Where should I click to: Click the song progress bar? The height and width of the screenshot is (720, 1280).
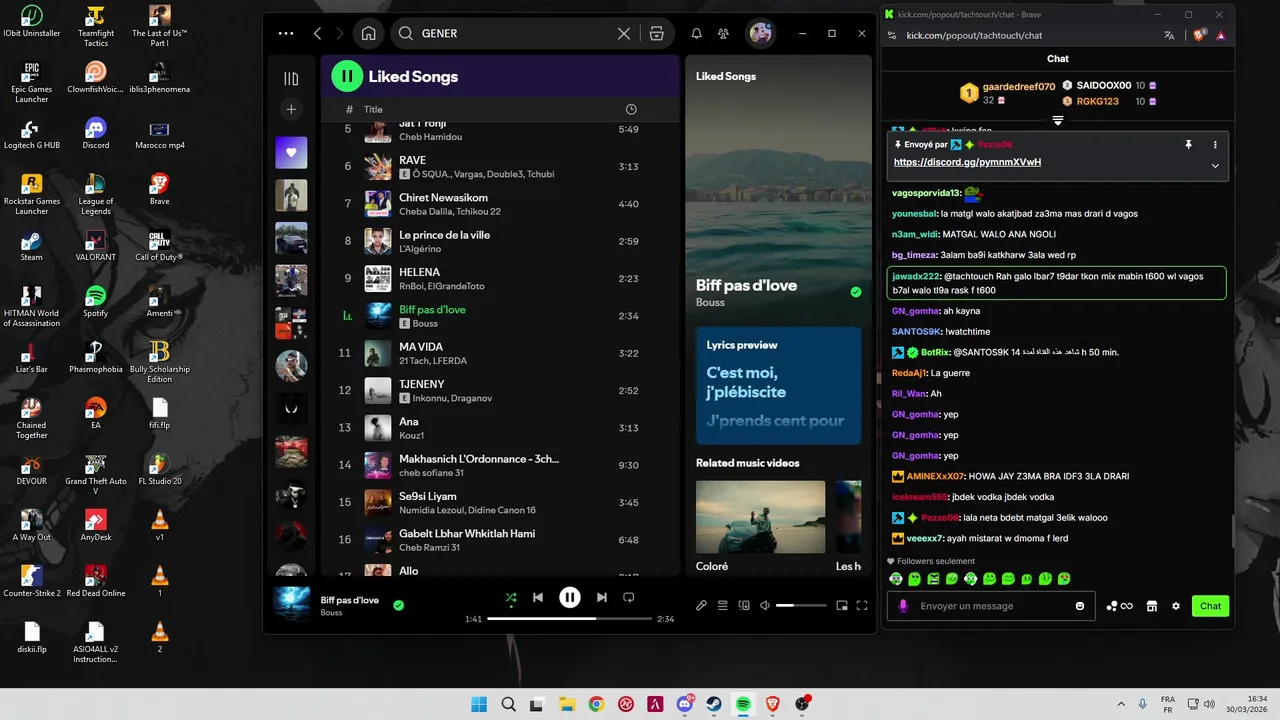[570, 619]
